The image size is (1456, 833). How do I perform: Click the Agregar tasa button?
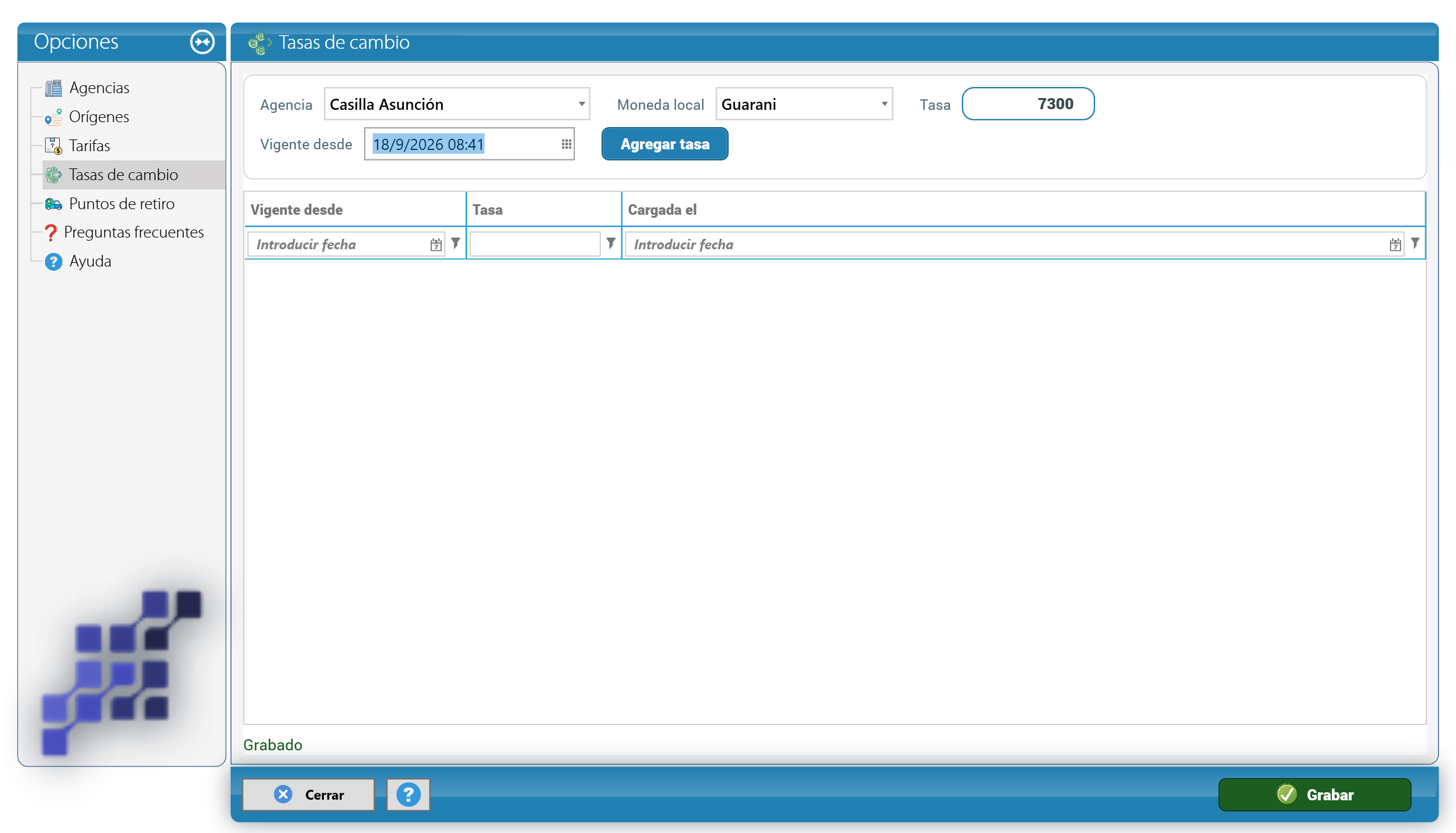click(x=665, y=144)
